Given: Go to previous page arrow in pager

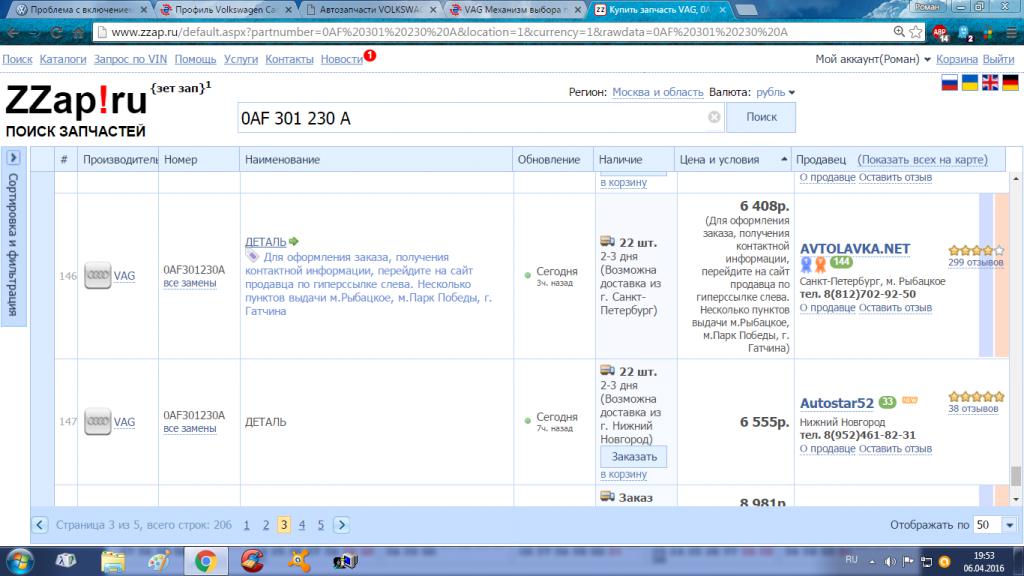Looking at the screenshot, I should pyautogui.click(x=40, y=525).
